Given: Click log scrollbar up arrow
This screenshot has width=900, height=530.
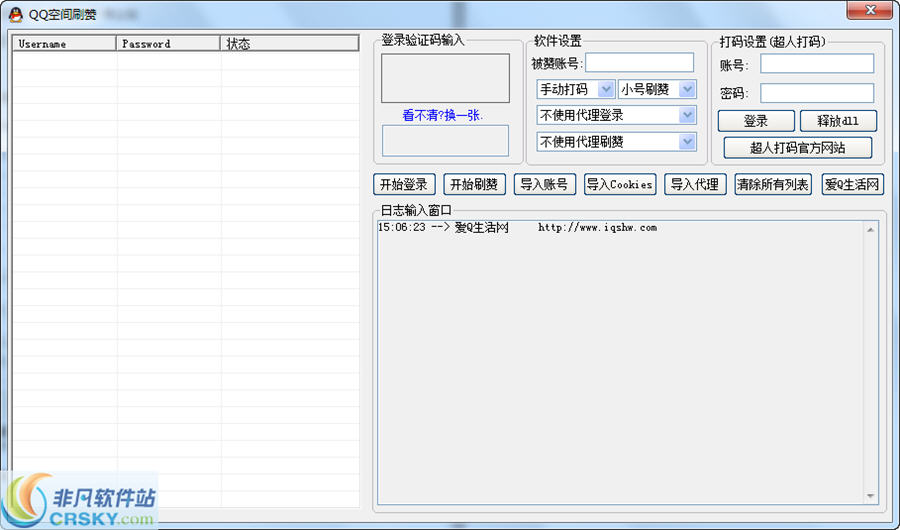Looking at the screenshot, I should (x=871, y=230).
